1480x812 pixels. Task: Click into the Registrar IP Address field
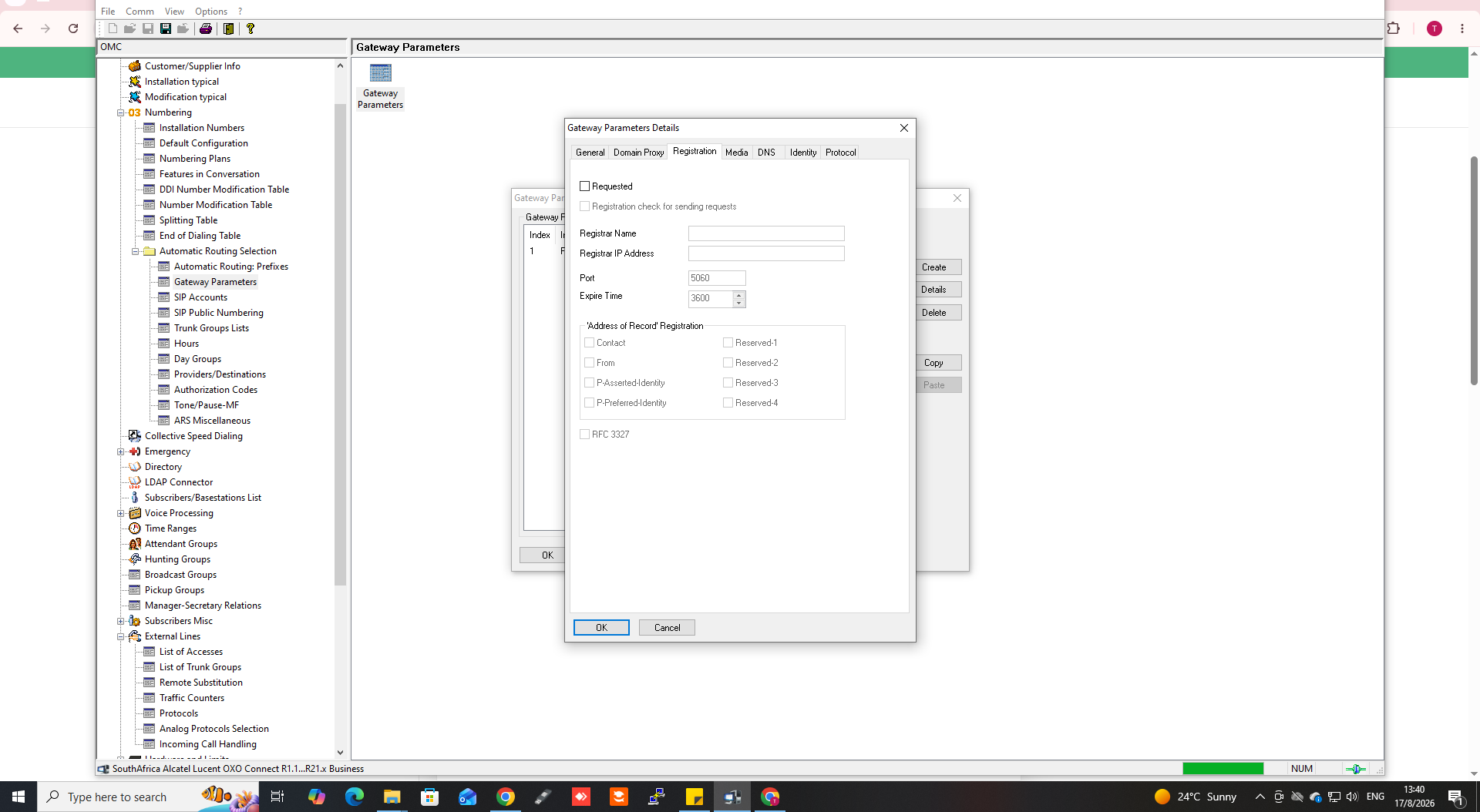point(766,253)
